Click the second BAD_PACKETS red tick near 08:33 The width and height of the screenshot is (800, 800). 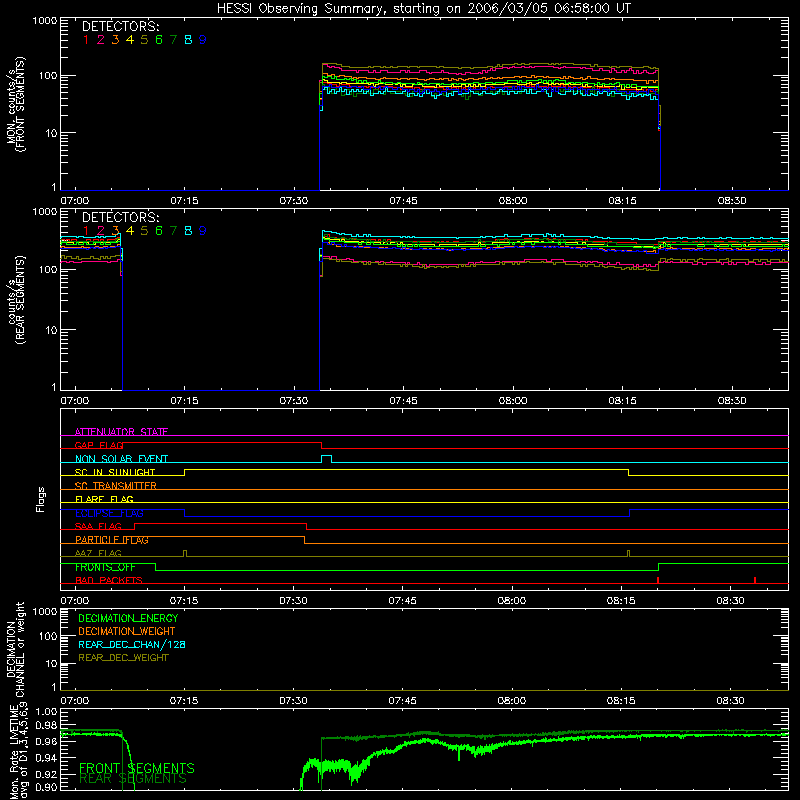click(x=755, y=580)
